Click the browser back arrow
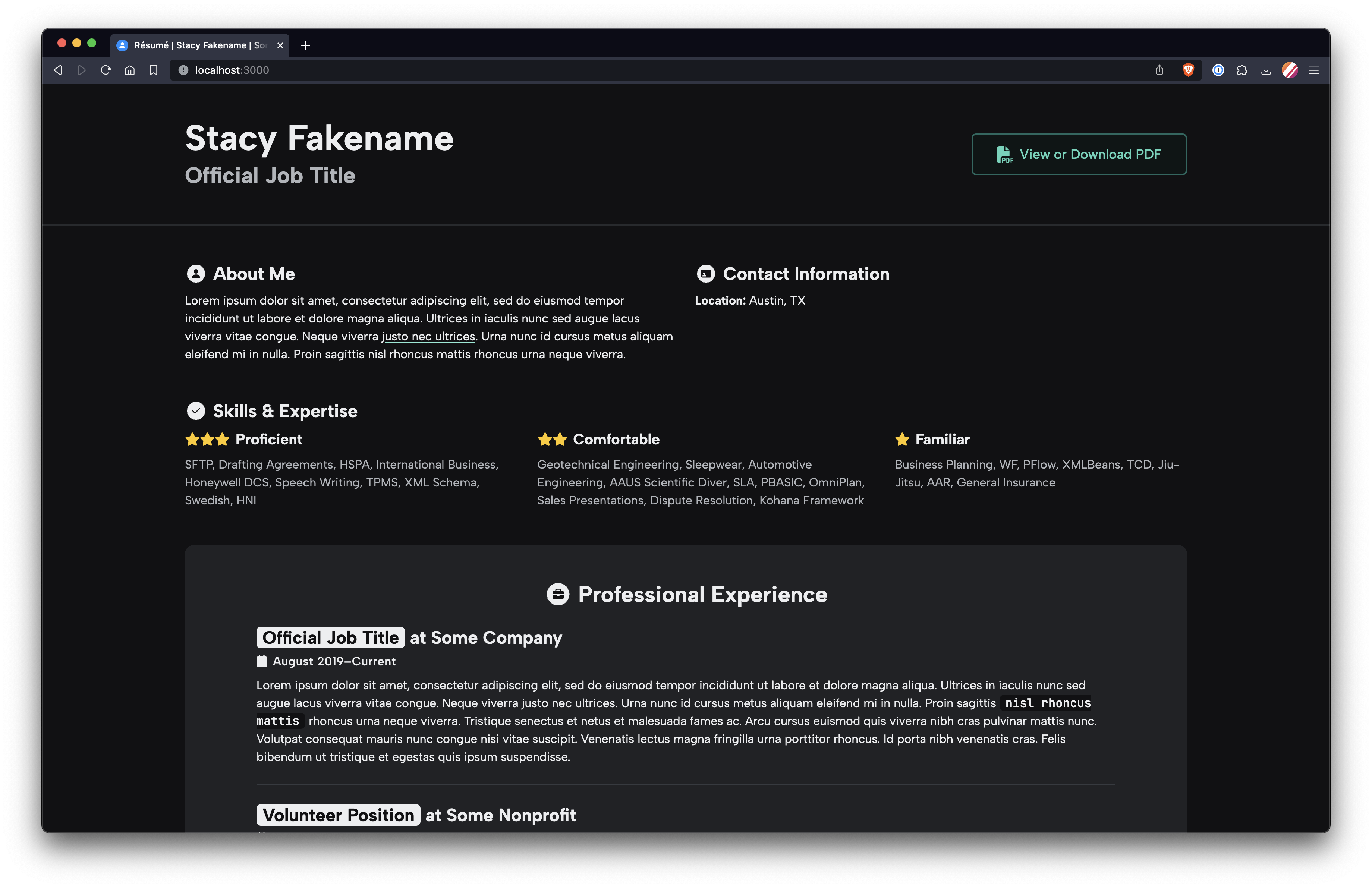This screenshot has width=1372, height=888. (x=58, y=70)
